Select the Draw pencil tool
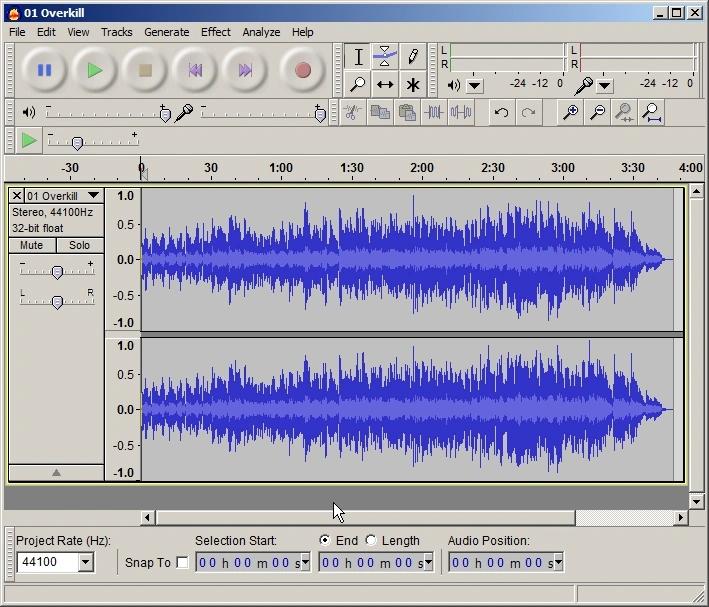 tap(412, 57)
